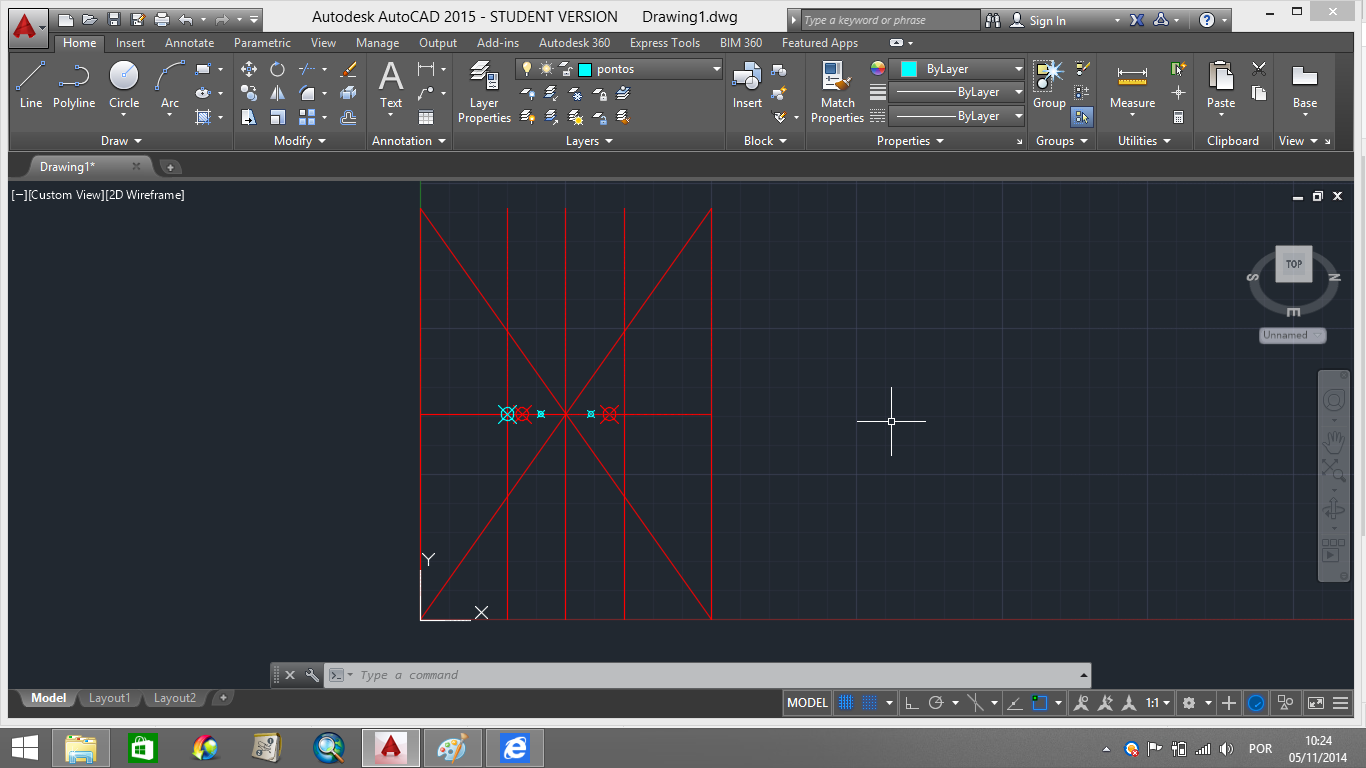Select the Polyline tool
The width and height of the screenshot is (1366, 768).
[74, 84]
